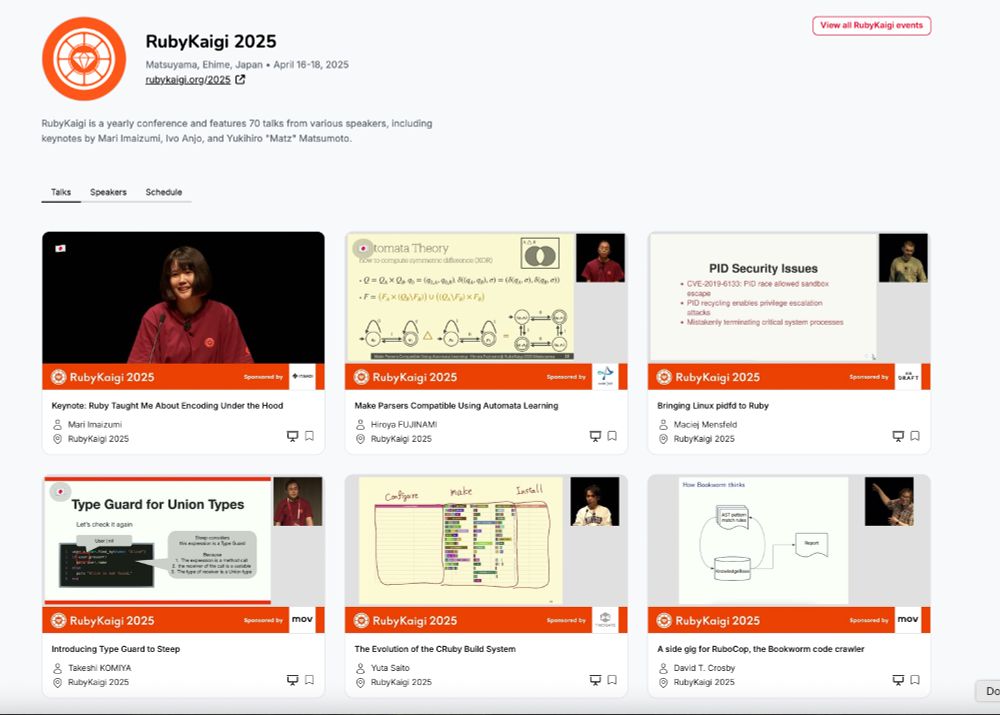Image resolution: width=1000 pixels, height=715 pixels.
Task: Click the Japan flag badge on Type Guard thumbnail
Action: (x=61, y=491)
